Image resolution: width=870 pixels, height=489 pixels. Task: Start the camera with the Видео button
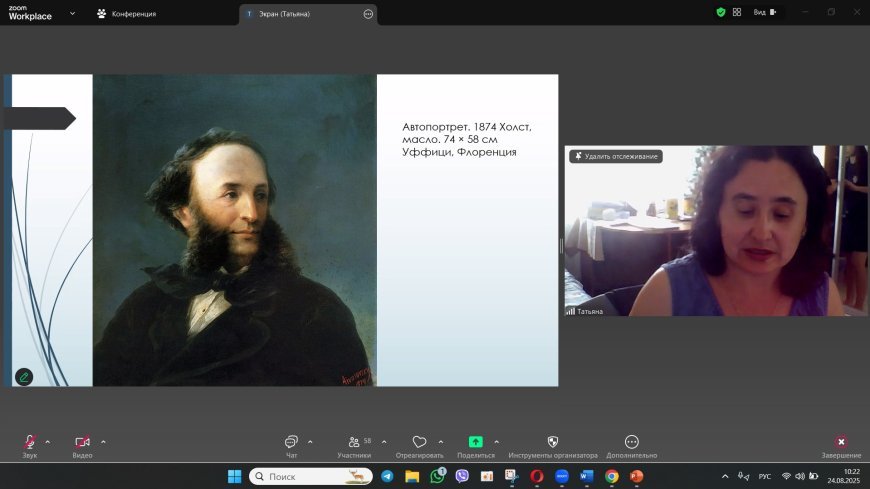coord(82,446)
